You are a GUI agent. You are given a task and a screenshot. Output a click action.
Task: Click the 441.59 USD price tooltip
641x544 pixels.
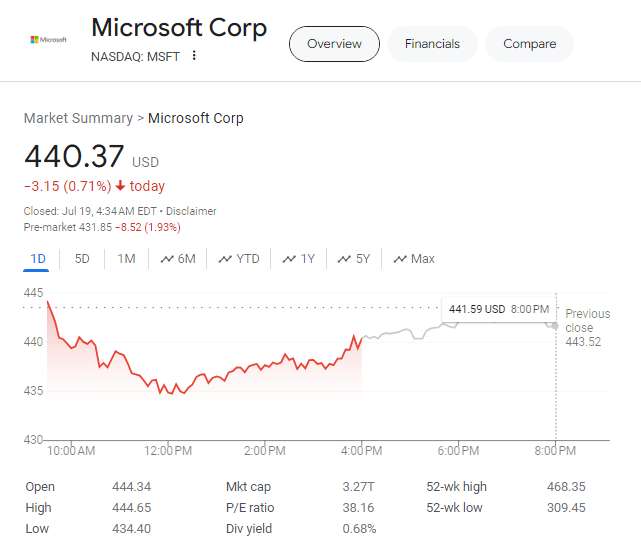point(498,309)
